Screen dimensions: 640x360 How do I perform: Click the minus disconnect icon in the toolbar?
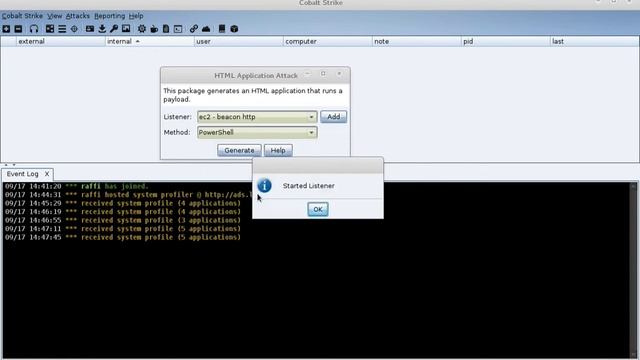coord(18,29)
